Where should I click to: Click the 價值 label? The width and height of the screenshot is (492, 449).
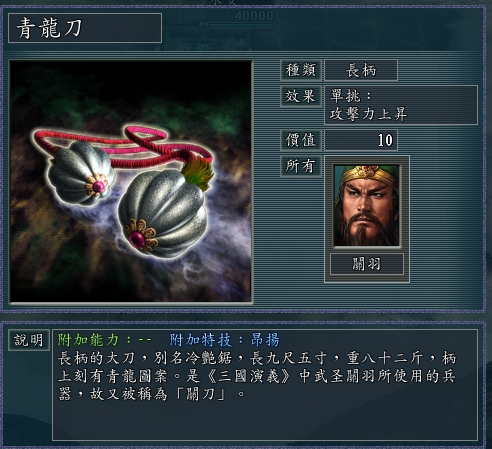click(x=301, y=140)
